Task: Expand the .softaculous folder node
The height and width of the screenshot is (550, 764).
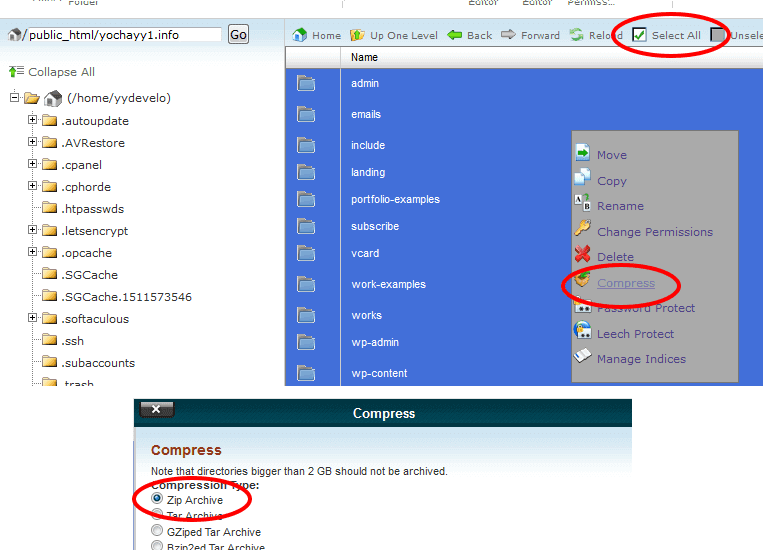Action: coord(32,318)
